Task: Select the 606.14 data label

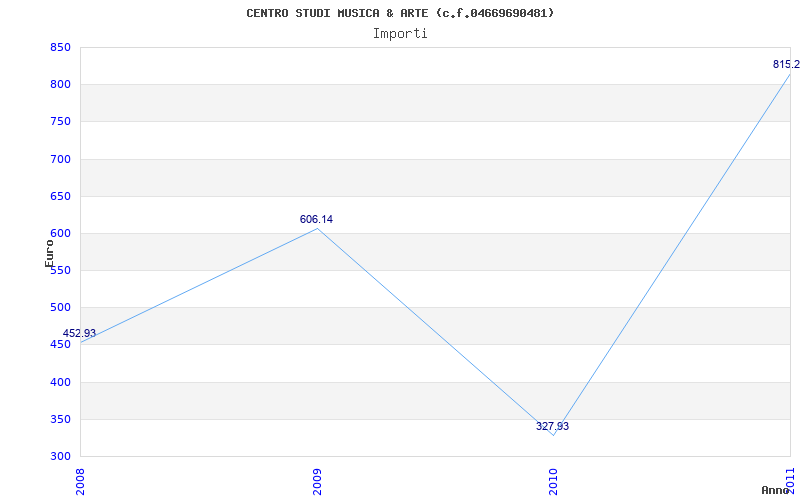Action: tap(316, 219)
